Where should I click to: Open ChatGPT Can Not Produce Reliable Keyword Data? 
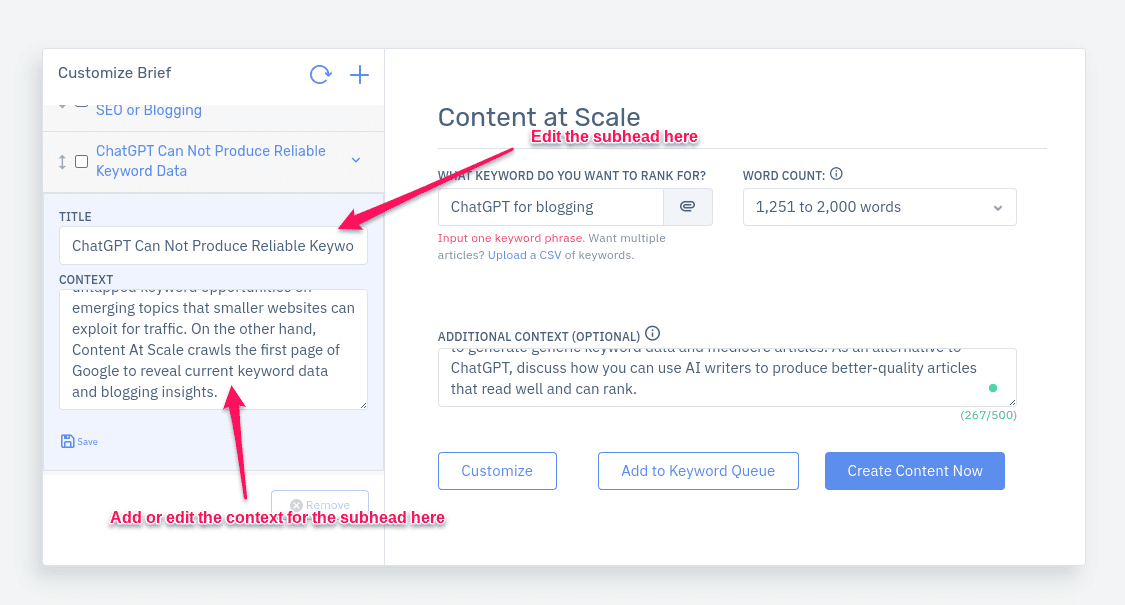pyautogui.click(x=211, y=161)
